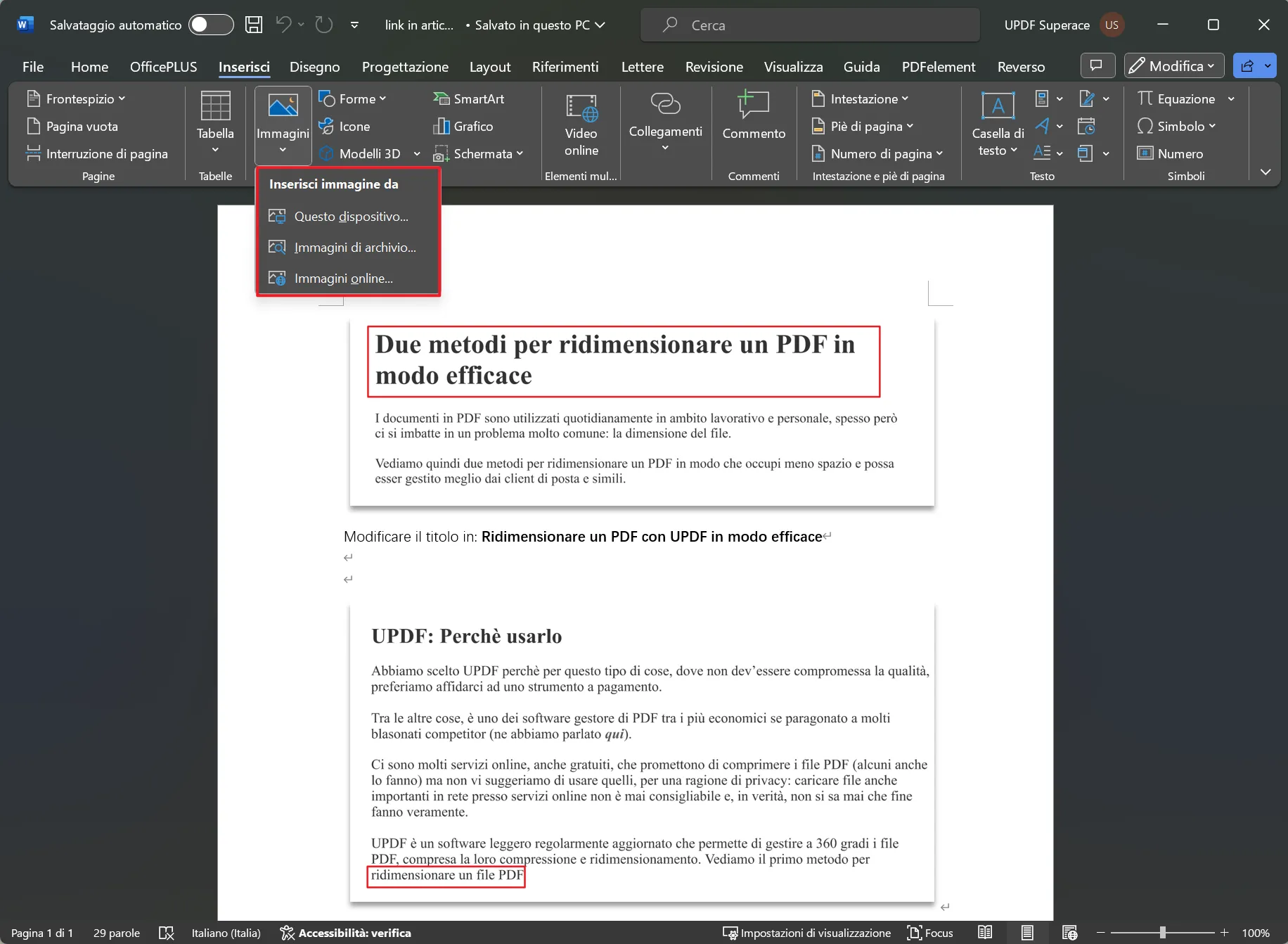Image resolution: width=1288 pixels, height=944 pixels.
Task: Insert a Grafico chart
Action: 463,126
